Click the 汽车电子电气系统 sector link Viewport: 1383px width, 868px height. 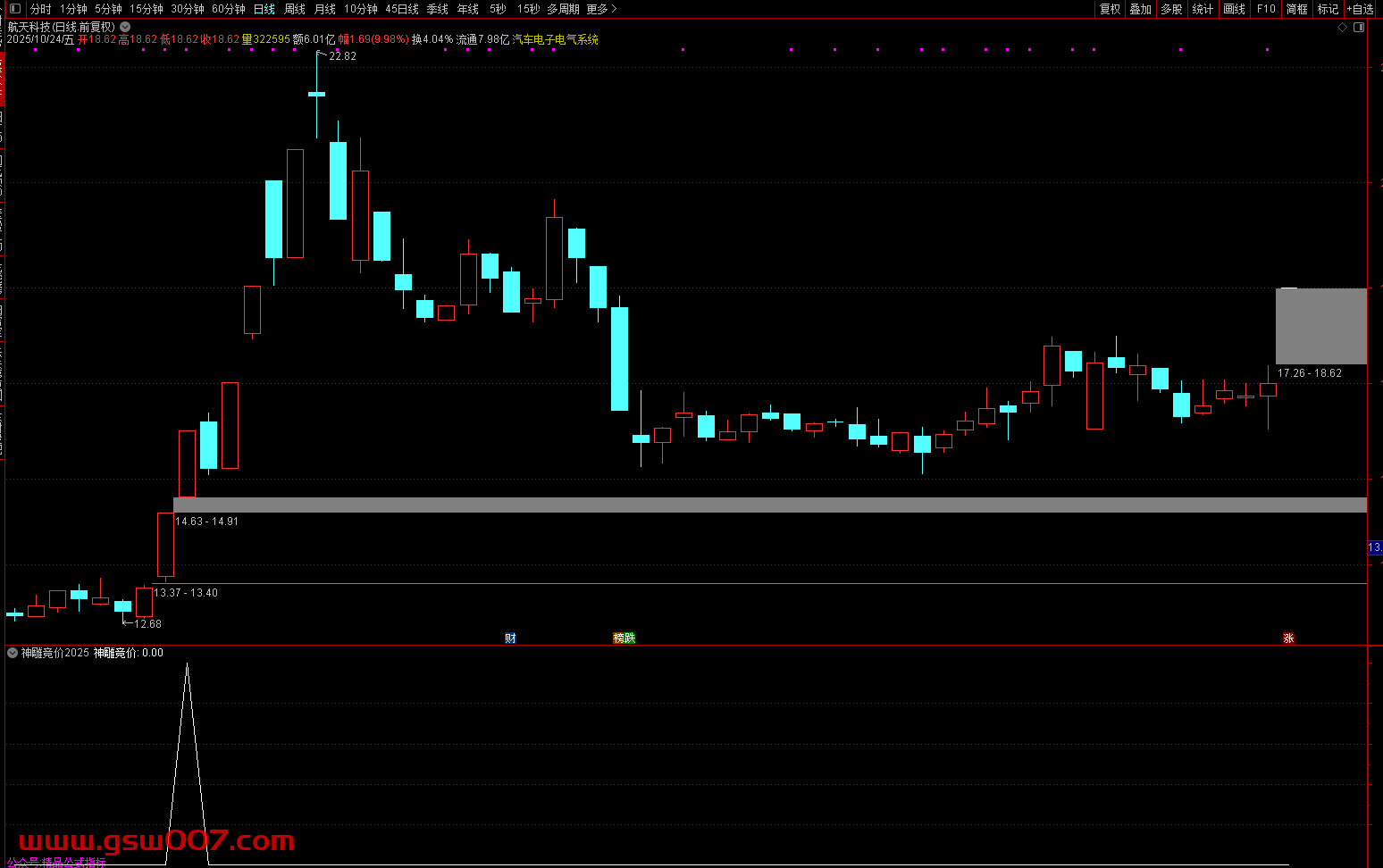pos(555,39)
